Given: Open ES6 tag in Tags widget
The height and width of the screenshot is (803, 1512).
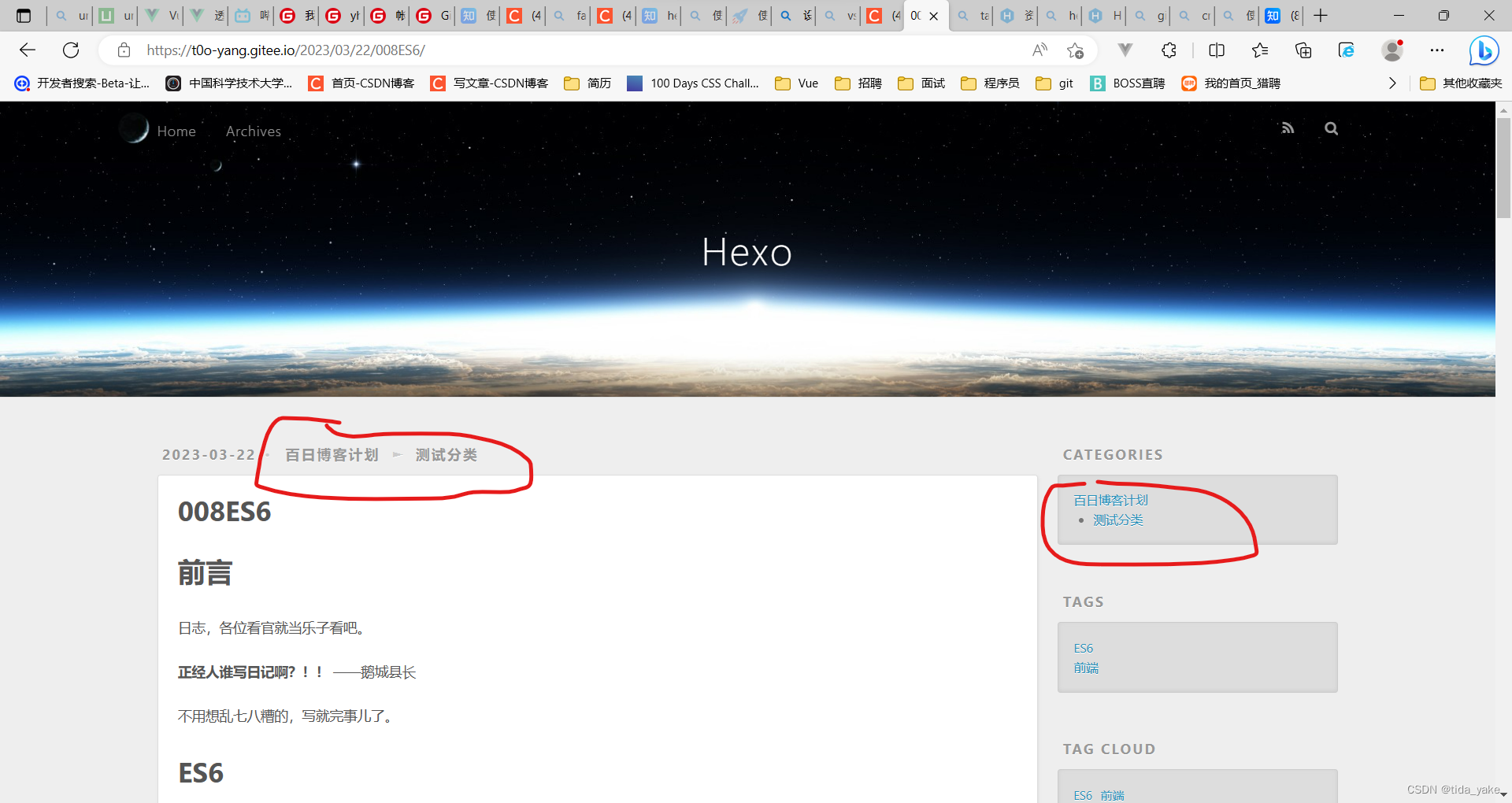Looking at the screenshot, I should coord(1084,648).
